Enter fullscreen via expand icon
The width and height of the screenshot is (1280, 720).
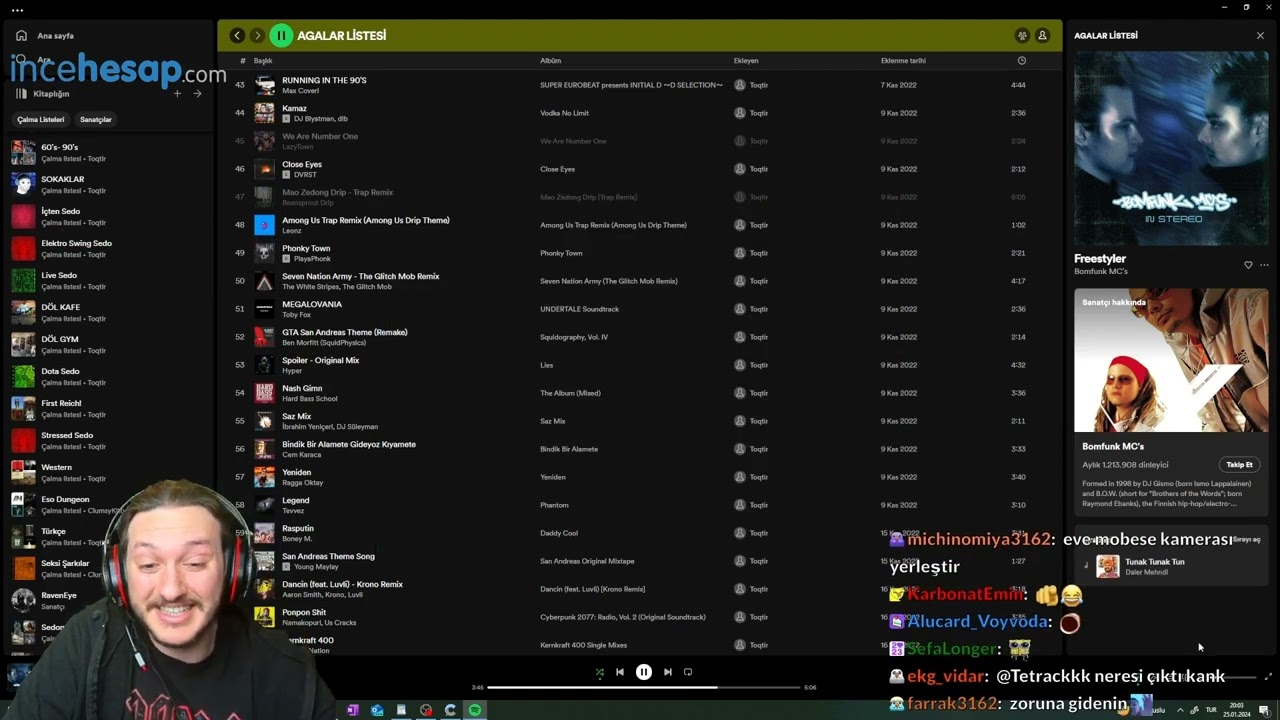pyautogui.click(x=1268, y=677)
